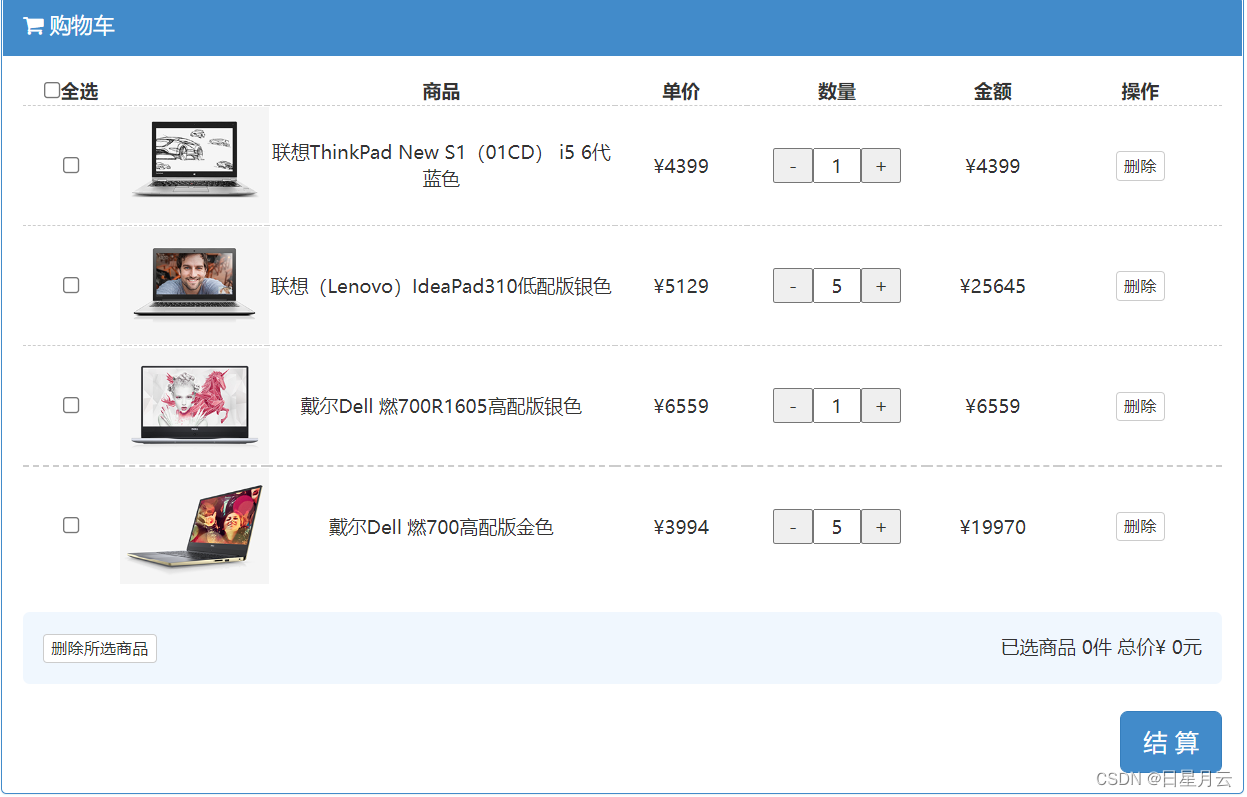The image size is (1247, 797).
Task: View the Dell 燃700R1605 silver product image
Action: click(194, 405)
